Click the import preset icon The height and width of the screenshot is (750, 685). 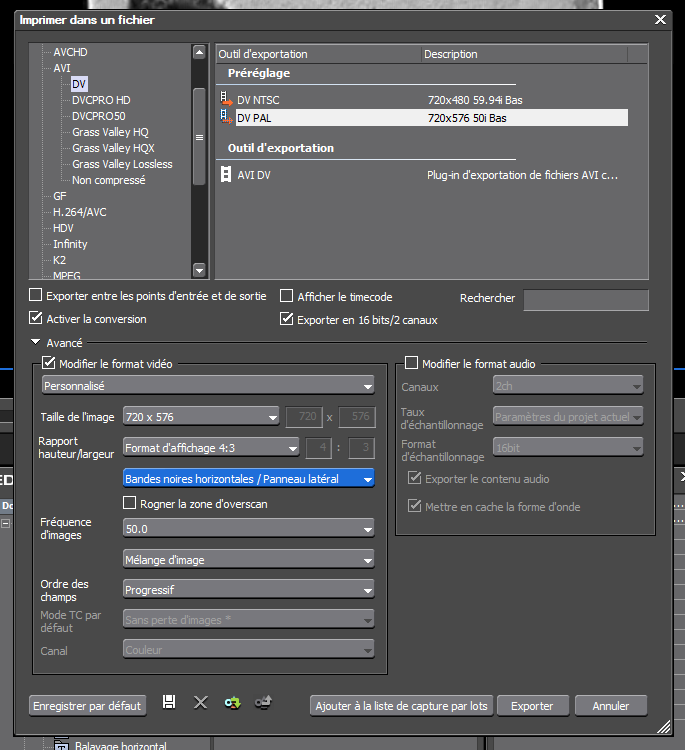click(232, 702)
